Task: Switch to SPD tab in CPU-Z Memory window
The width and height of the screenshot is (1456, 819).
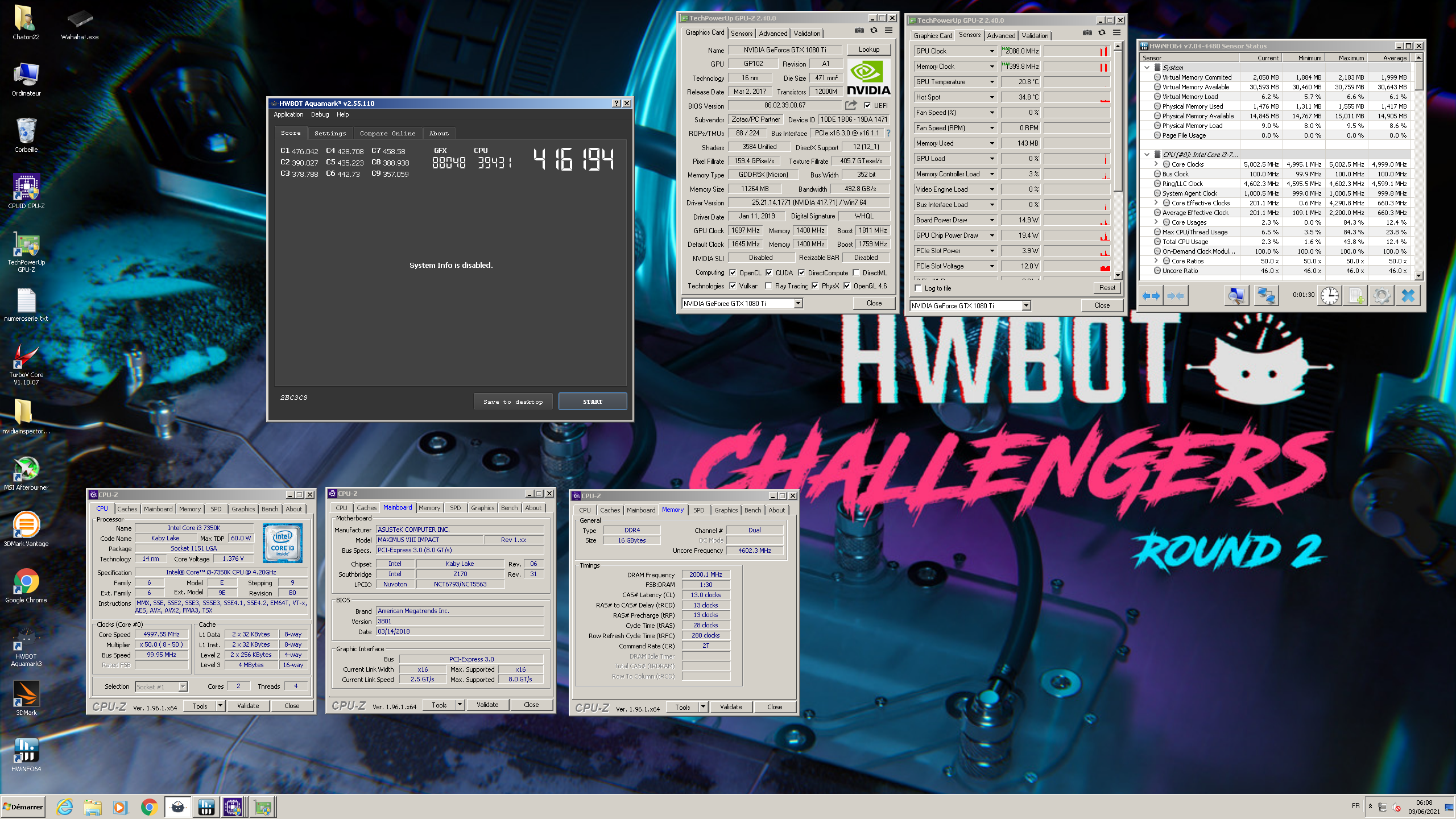Action: pyautogui.click(x=698, y=510)
